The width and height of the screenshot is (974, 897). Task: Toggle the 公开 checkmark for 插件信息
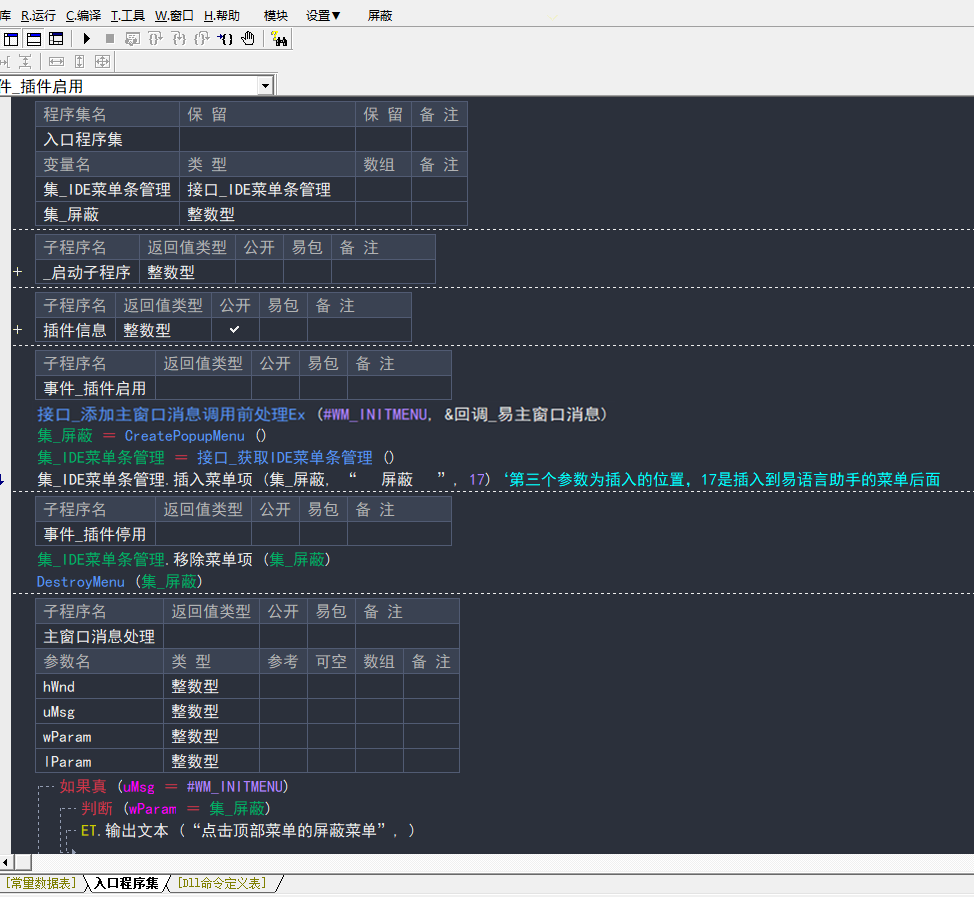click(x=235, y=329)
